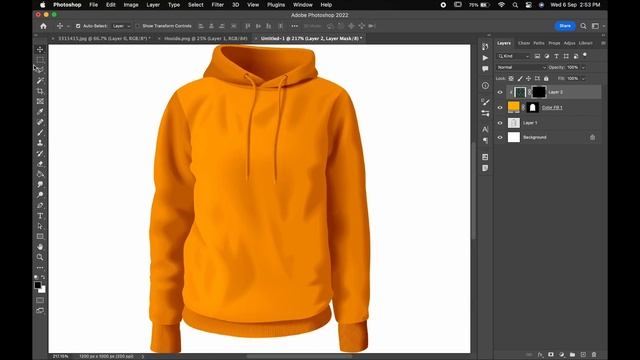
Task: Create a new group folder icon
Action: (x=572, y=355)
